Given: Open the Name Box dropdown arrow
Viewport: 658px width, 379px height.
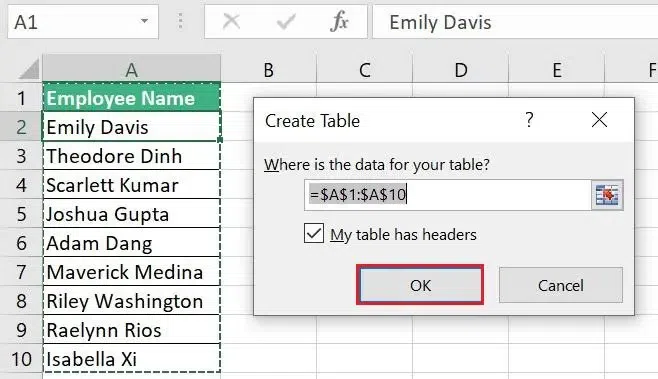Looking at the screenshot, I should point(144,21).
